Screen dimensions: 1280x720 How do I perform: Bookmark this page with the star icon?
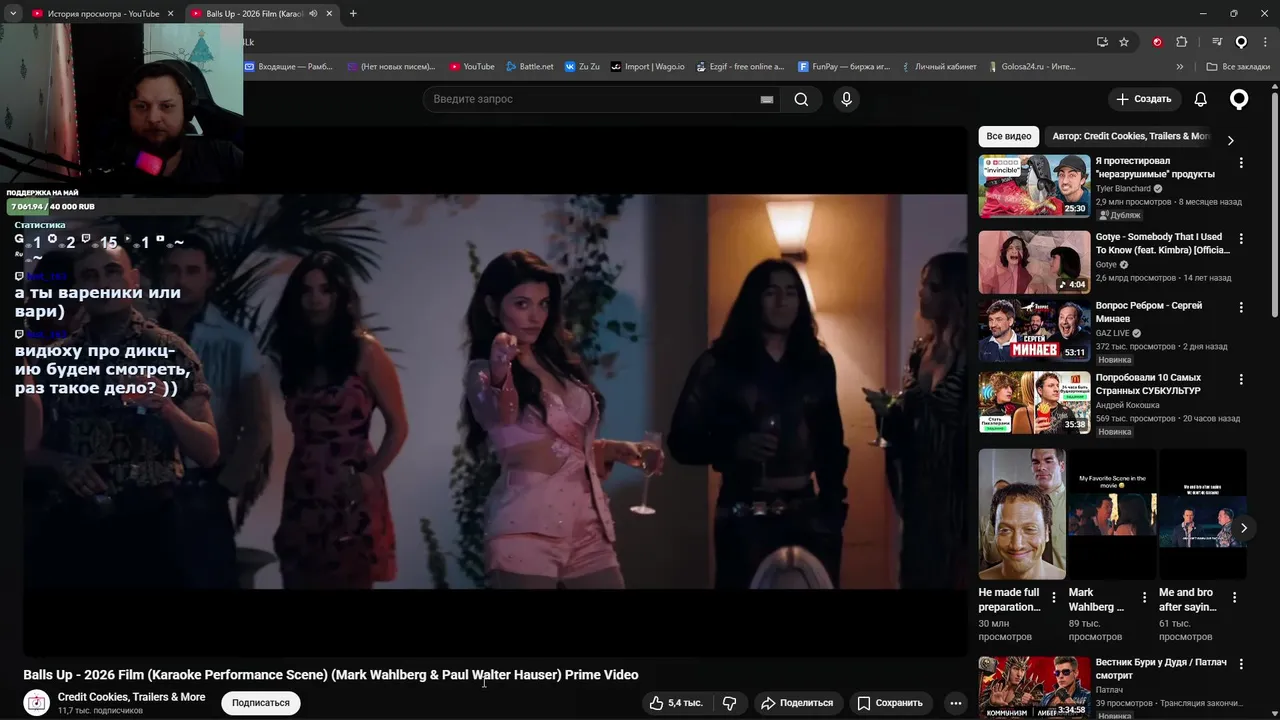[x=1124, y=42]
